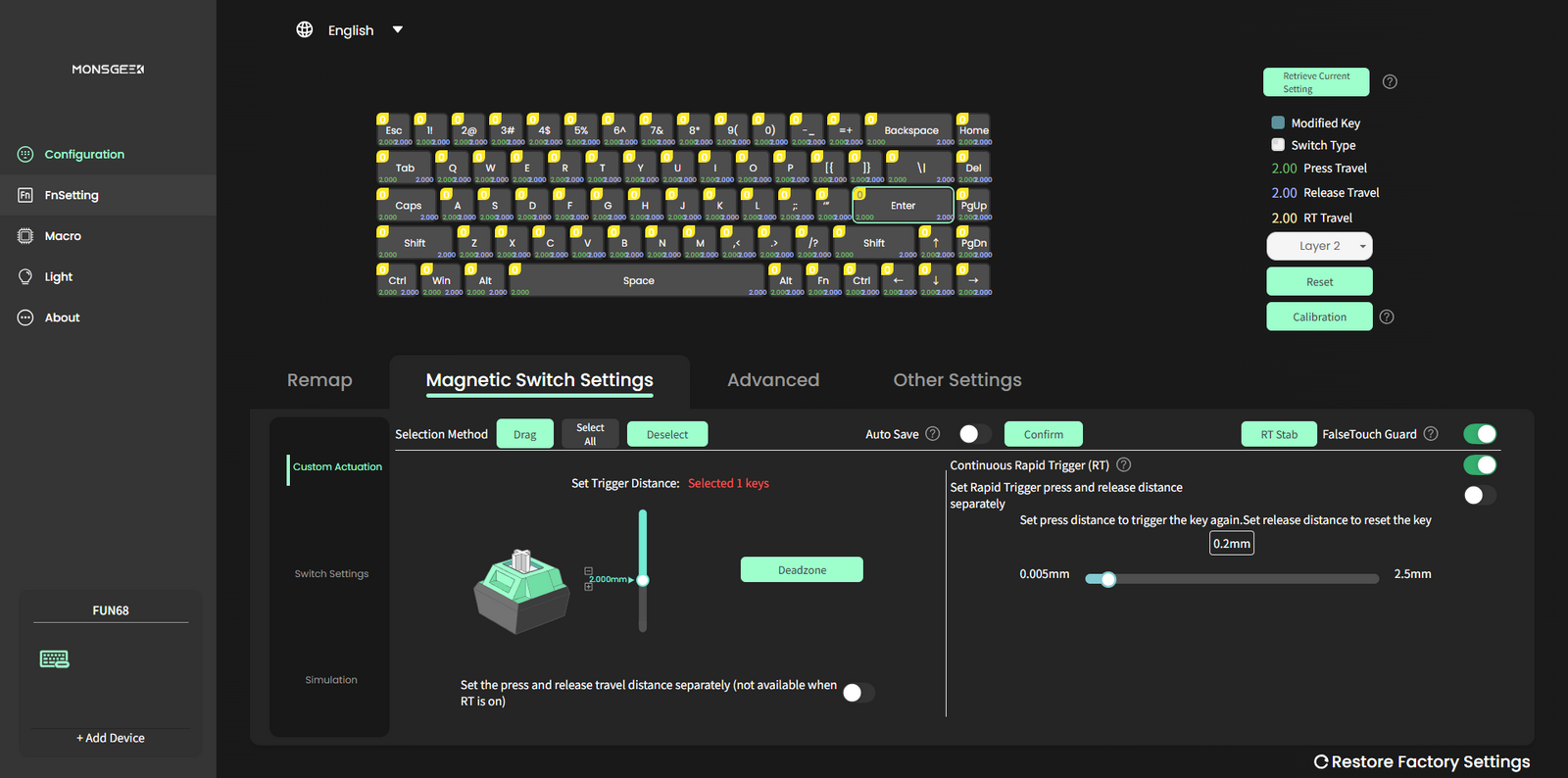
Task: Open FnSetting from the sidebar
Action: coord(72,195)
